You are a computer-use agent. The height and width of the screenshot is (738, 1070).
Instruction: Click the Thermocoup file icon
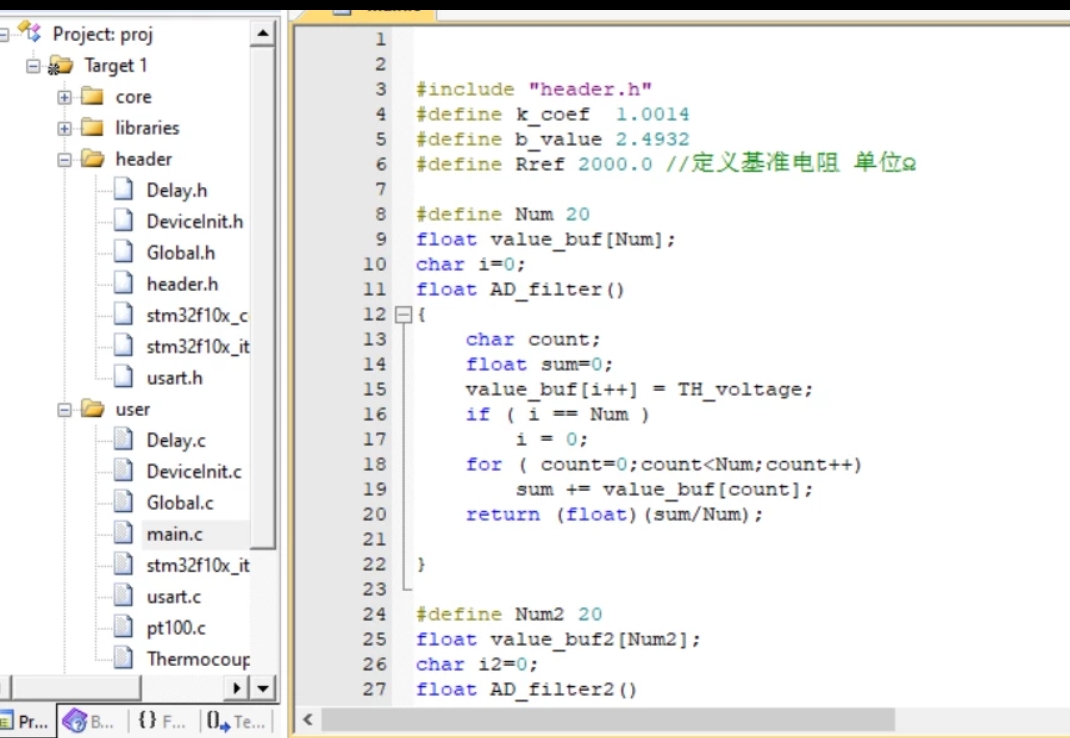point(124,658)
